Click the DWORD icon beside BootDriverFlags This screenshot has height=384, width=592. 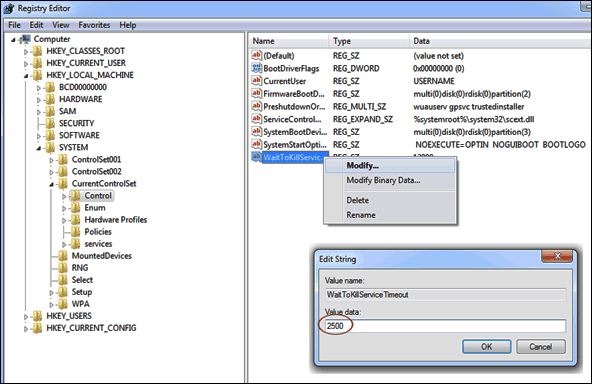257,68
